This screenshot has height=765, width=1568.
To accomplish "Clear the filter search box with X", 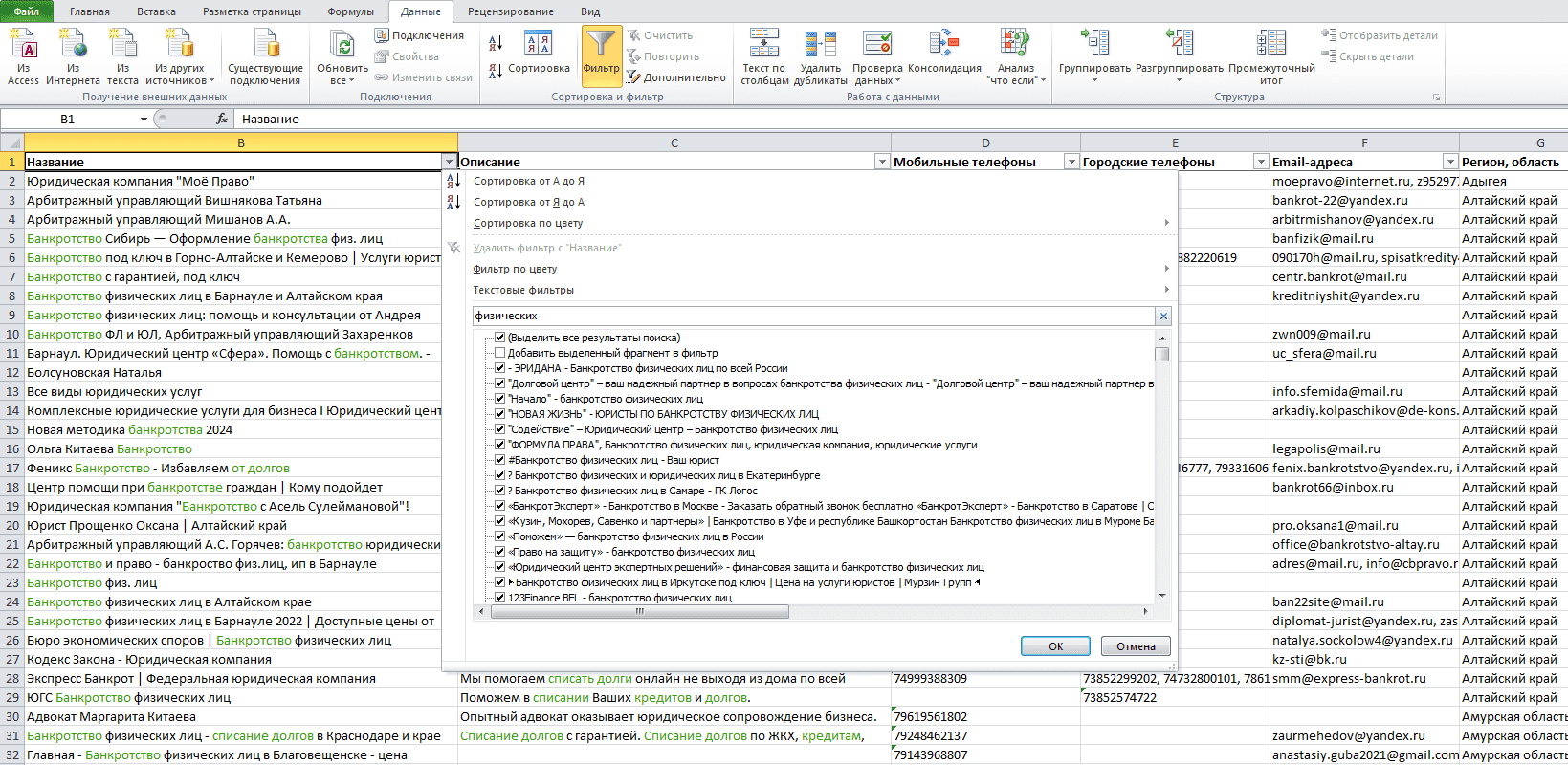I will click(1163, 316).
